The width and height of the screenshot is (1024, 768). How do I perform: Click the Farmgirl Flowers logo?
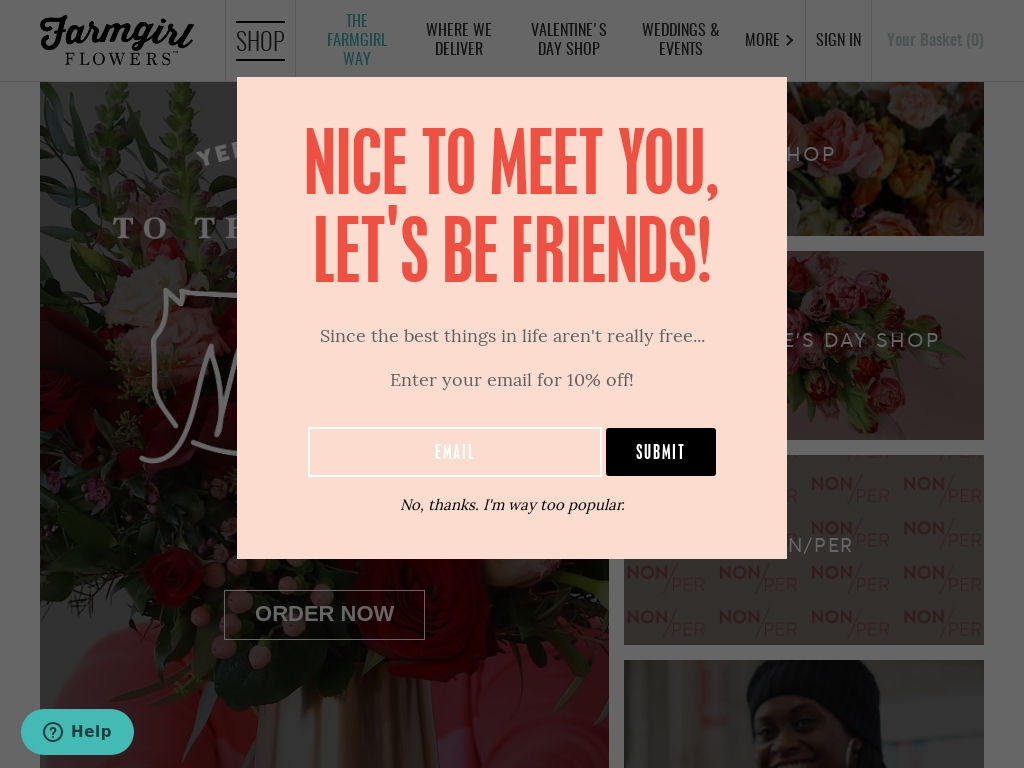[x=116, y=40]
